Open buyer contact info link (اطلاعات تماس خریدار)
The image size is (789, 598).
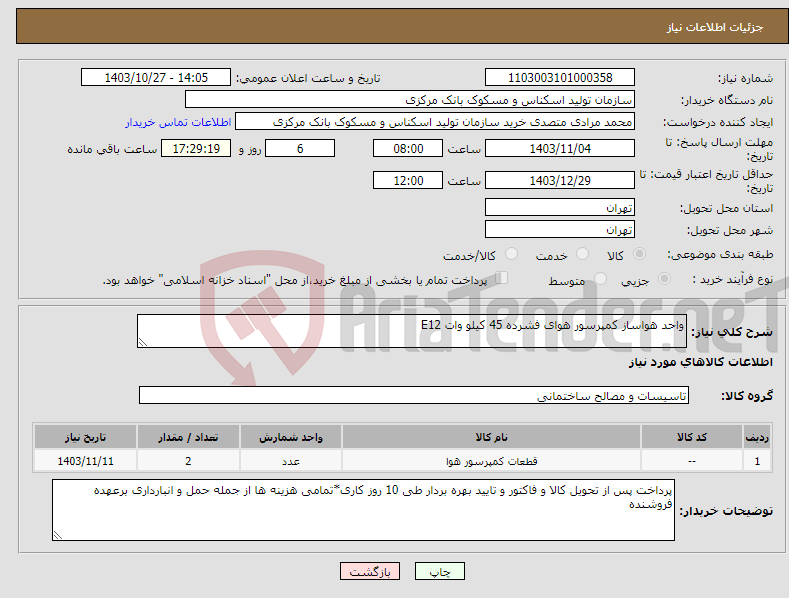[178, 122]
